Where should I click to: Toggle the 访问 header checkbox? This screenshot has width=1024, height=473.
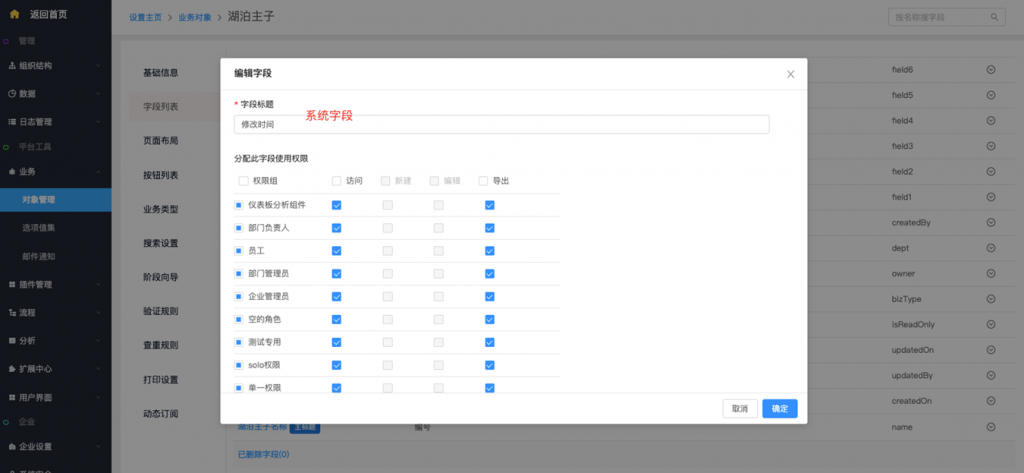337,181
